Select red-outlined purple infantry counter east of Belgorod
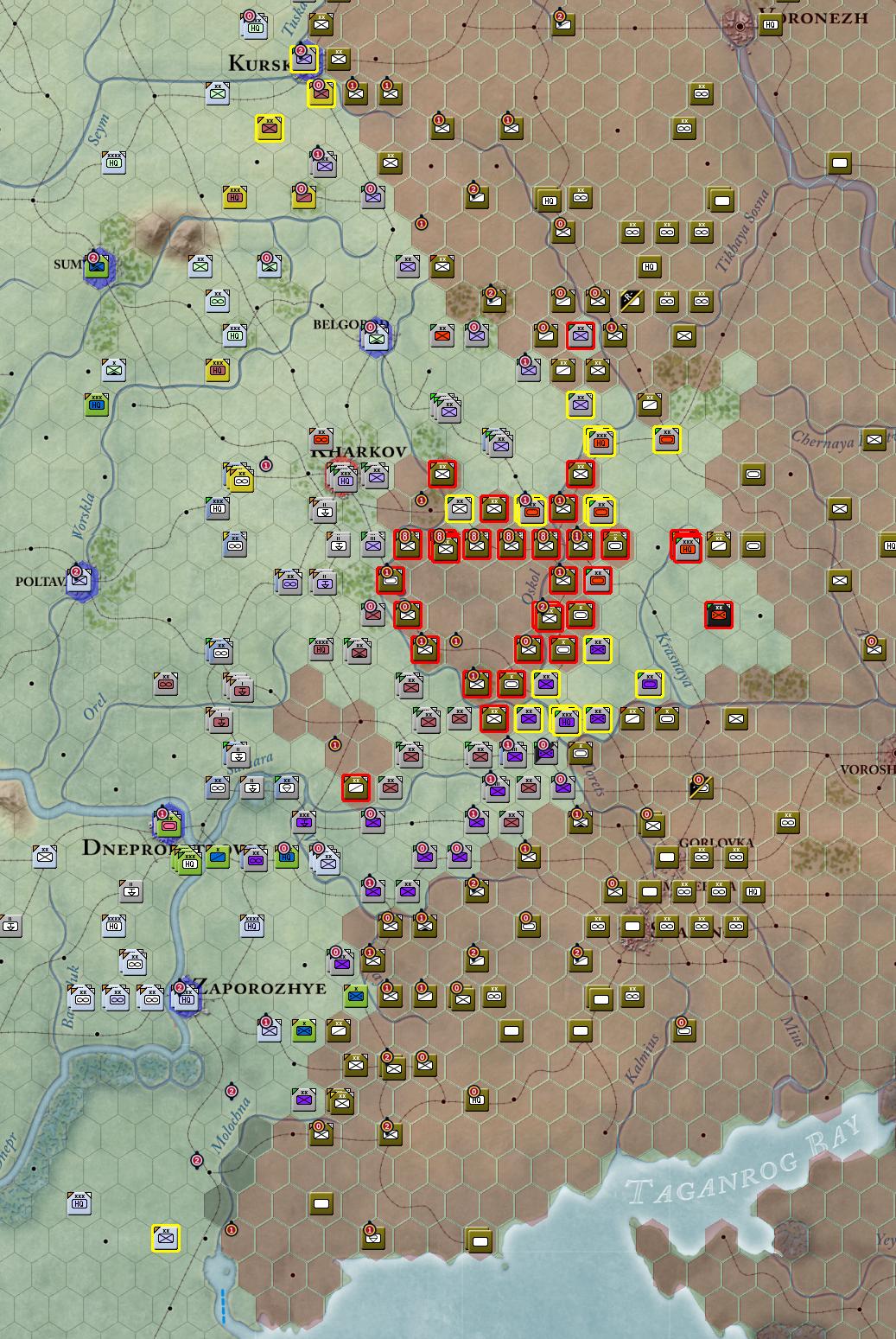896x1339 pixels. tap(581, 336)
